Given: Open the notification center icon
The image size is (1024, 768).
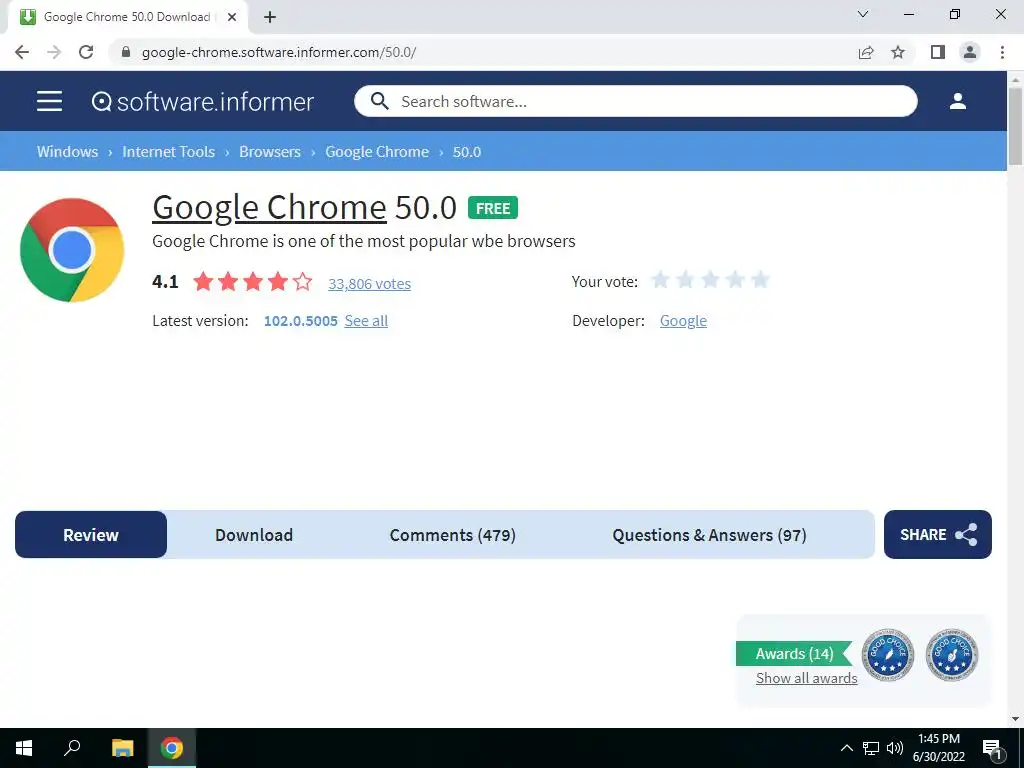Looking at the screenshot, I should [x=993, y=749].
